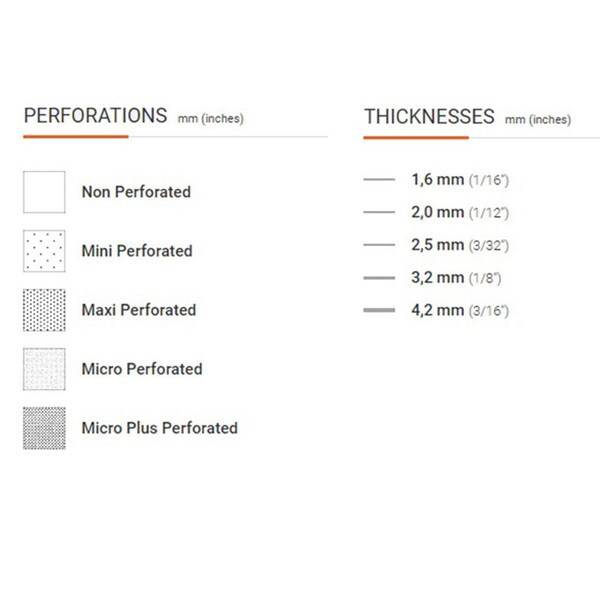The height and width of the screenshot is (600, 600).
Task: Open the PERFORATIONS section heading
Action: click(x=95, y=116)
